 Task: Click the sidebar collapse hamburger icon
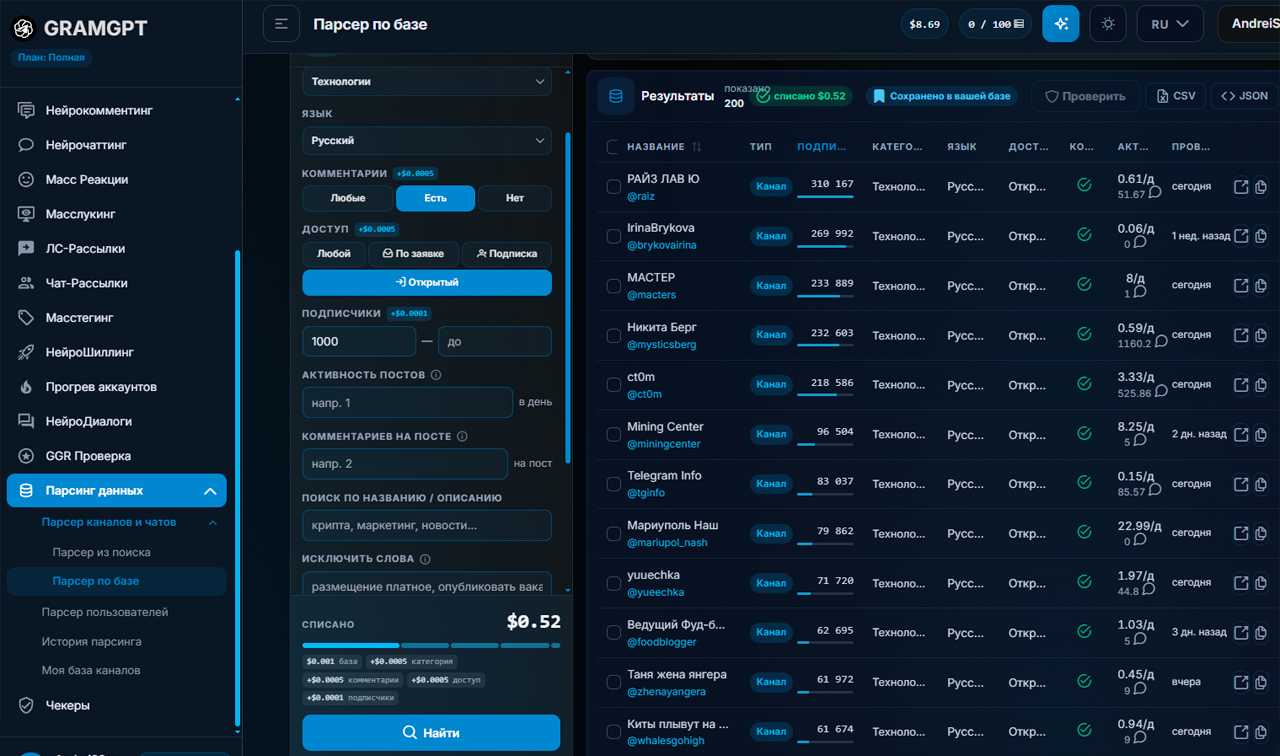click(x=281, y=24)
